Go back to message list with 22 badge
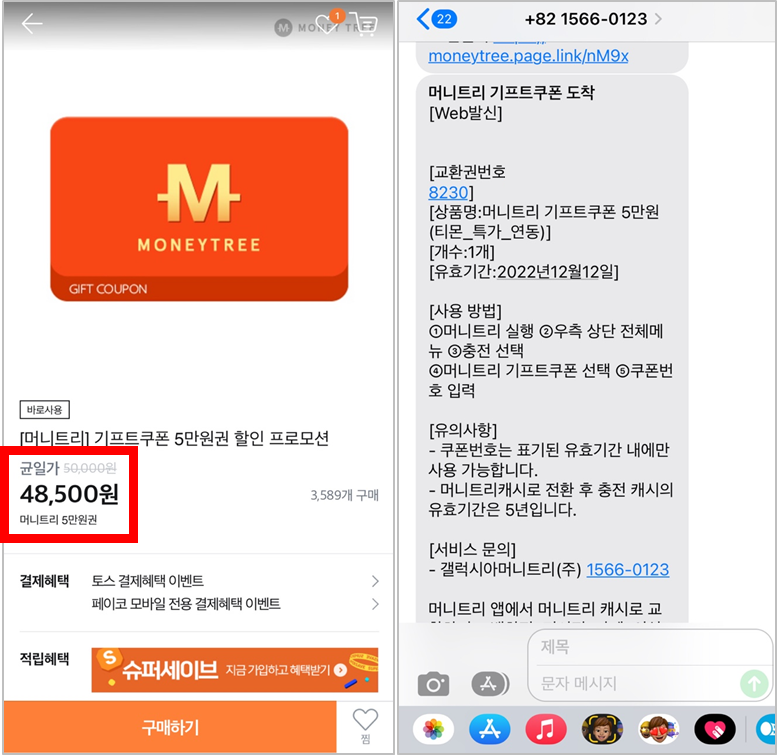The image size is (777, 755). 437,19
